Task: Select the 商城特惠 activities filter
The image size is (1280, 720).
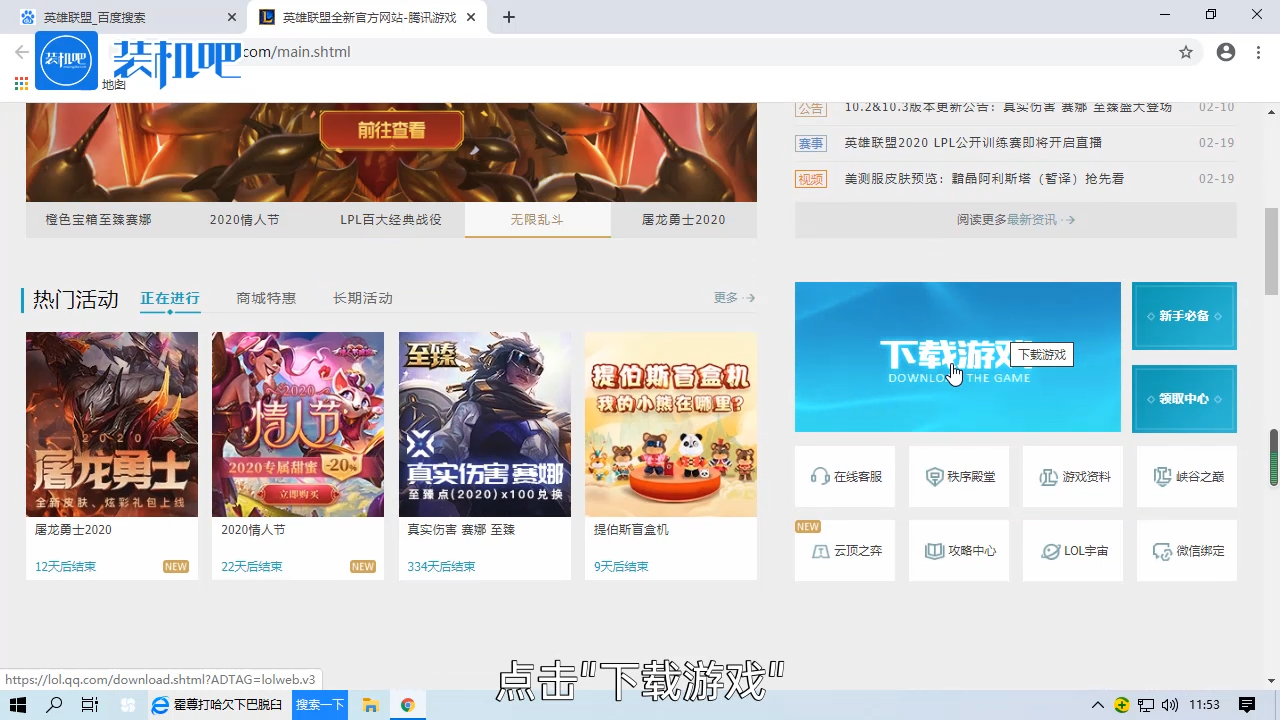Action: coord(265,297)
